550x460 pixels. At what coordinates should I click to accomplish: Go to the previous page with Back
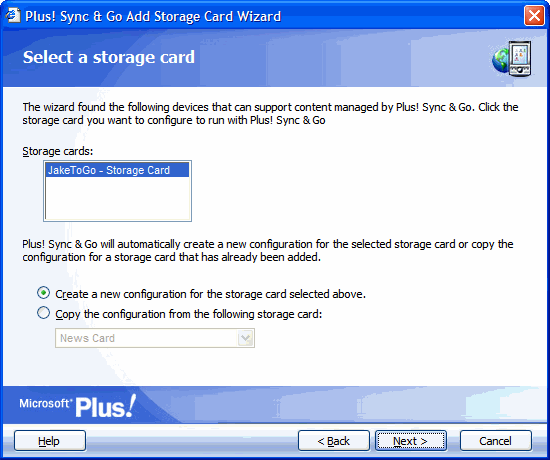click(334, 441)
